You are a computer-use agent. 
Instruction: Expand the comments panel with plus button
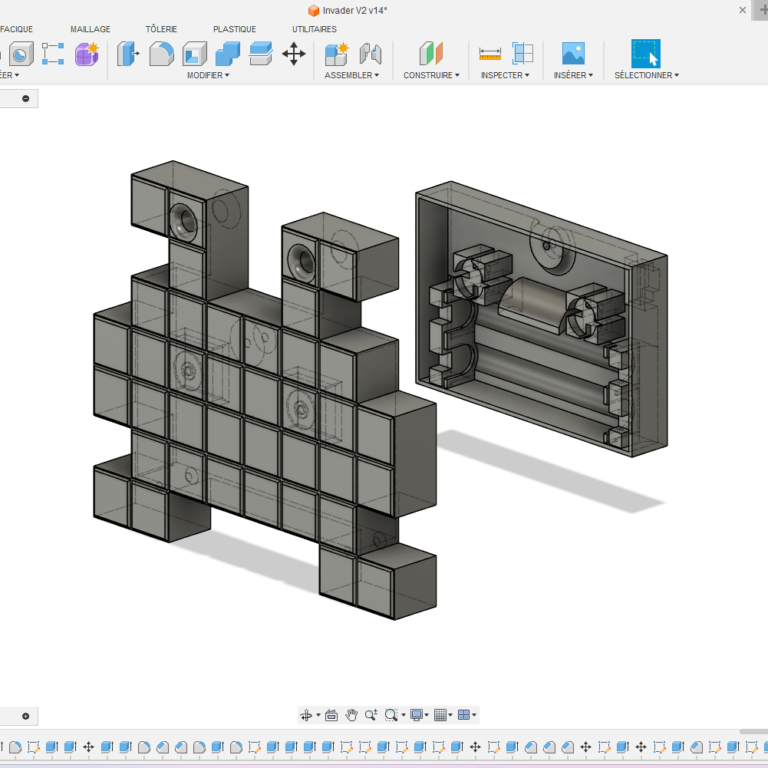(x=26, y=716)
